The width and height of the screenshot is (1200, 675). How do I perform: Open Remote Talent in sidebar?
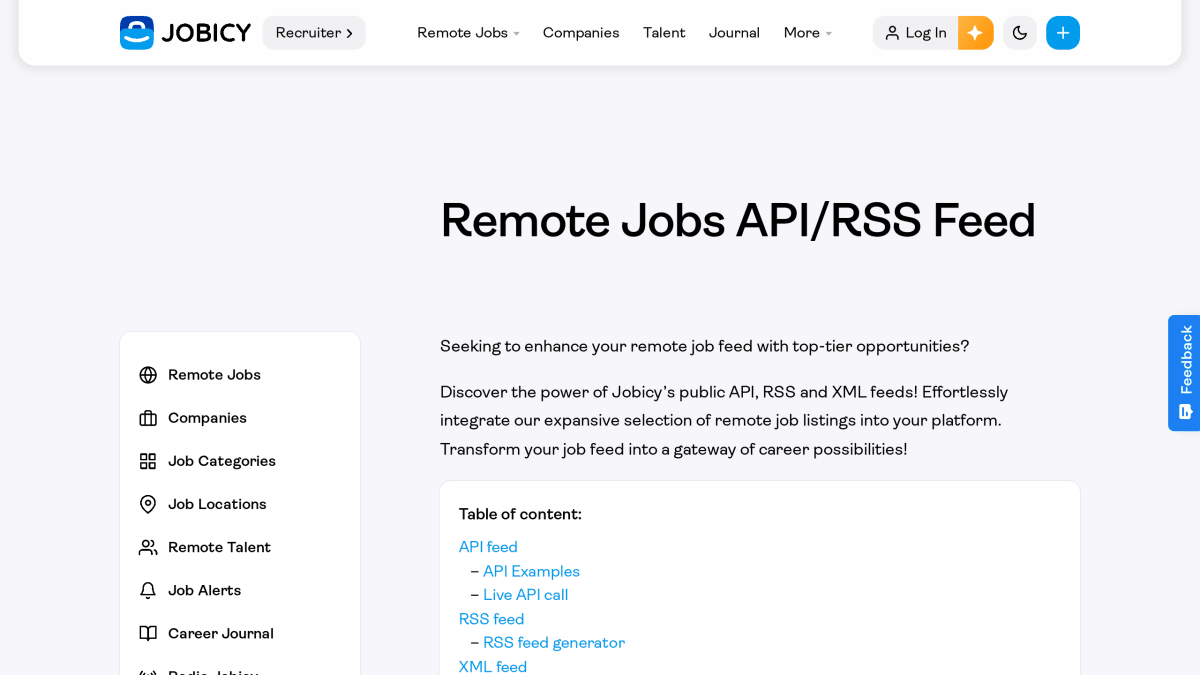(219, 547)
